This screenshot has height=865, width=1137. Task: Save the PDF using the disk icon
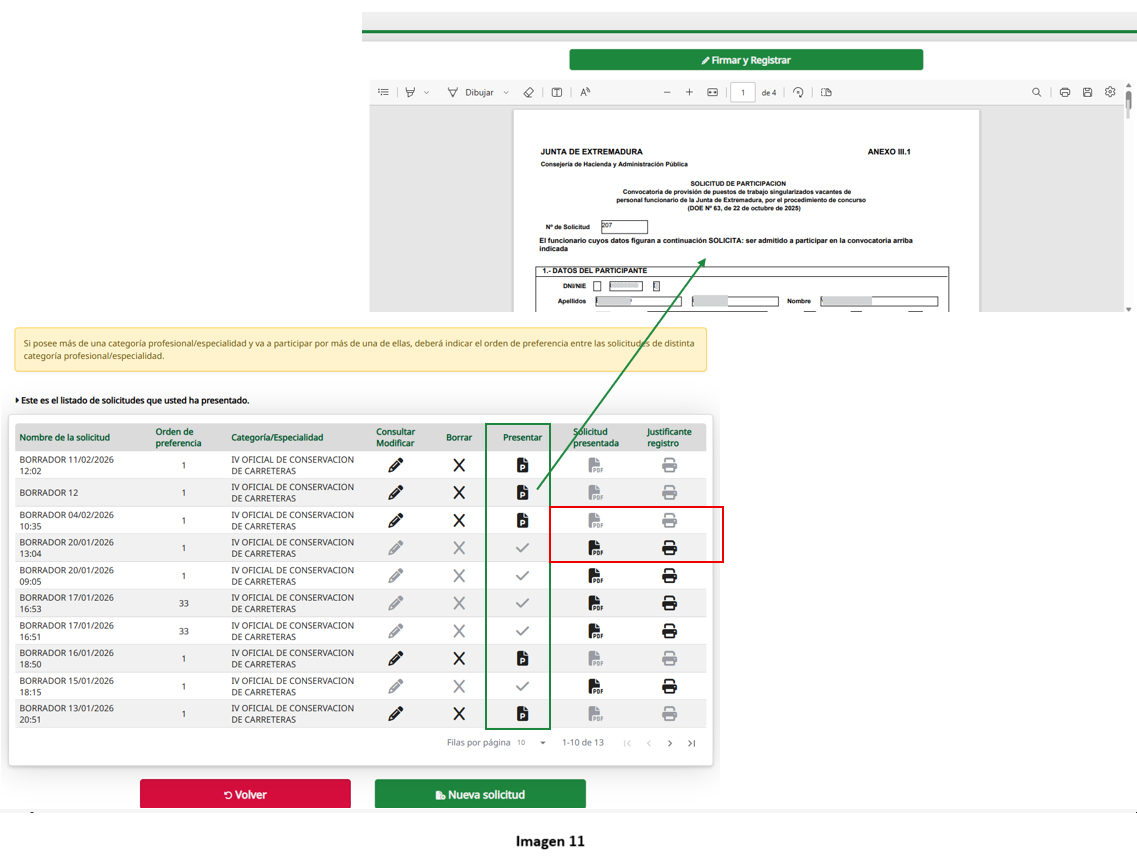1087,92
